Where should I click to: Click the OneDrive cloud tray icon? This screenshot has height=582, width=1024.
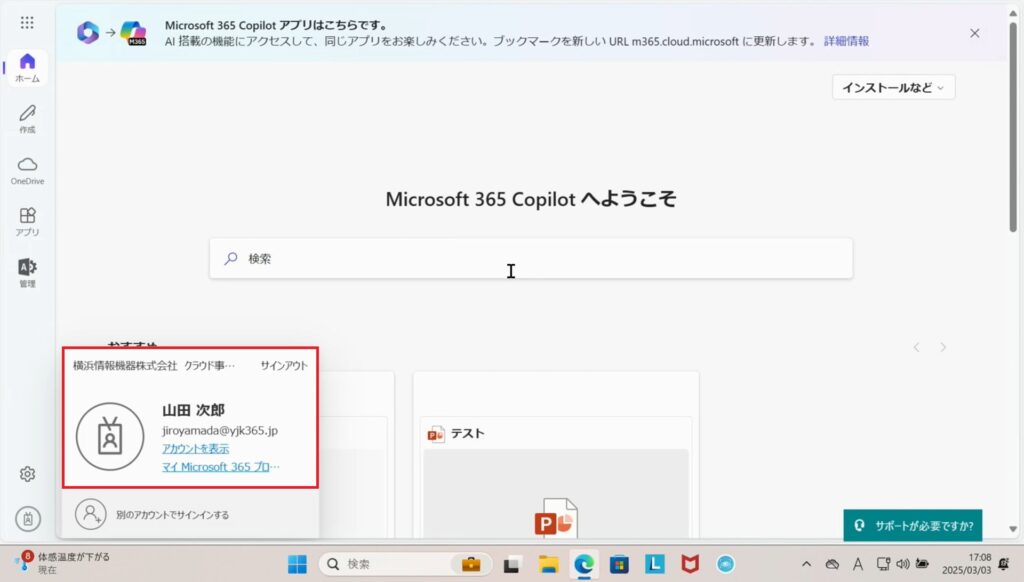[832, 564]
